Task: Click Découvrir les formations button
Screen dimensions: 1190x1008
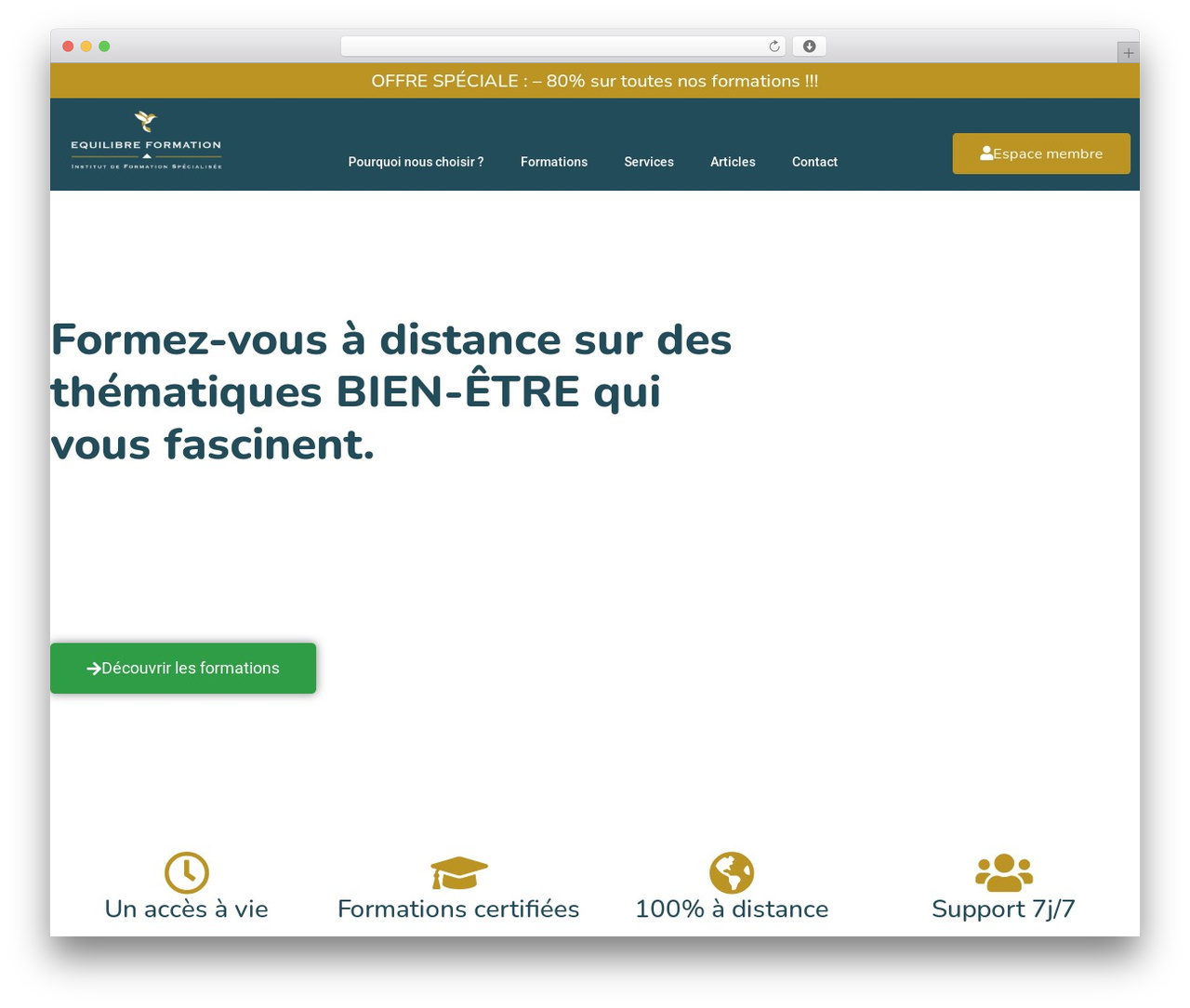Action: [183, 668]
